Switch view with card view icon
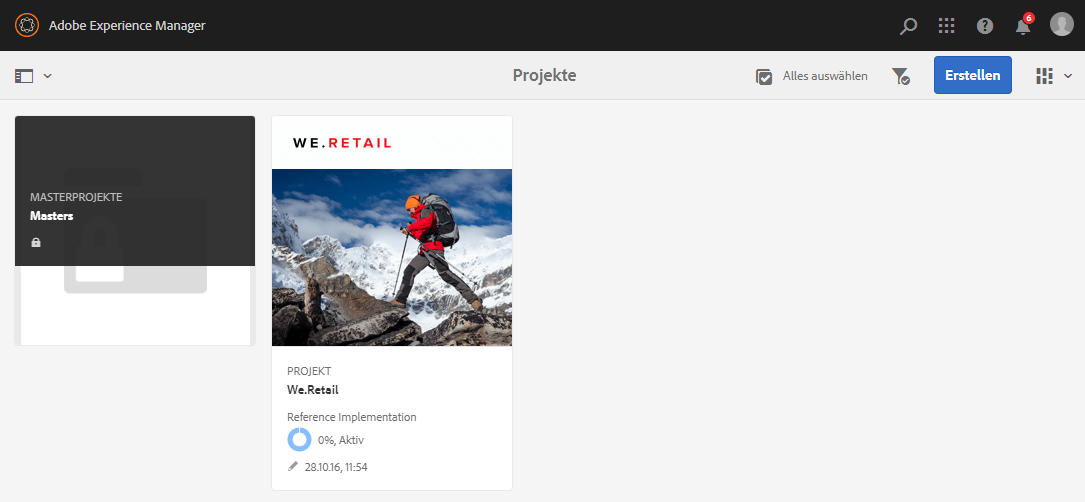This screenshot has height=502, width=1085. 1044,76
